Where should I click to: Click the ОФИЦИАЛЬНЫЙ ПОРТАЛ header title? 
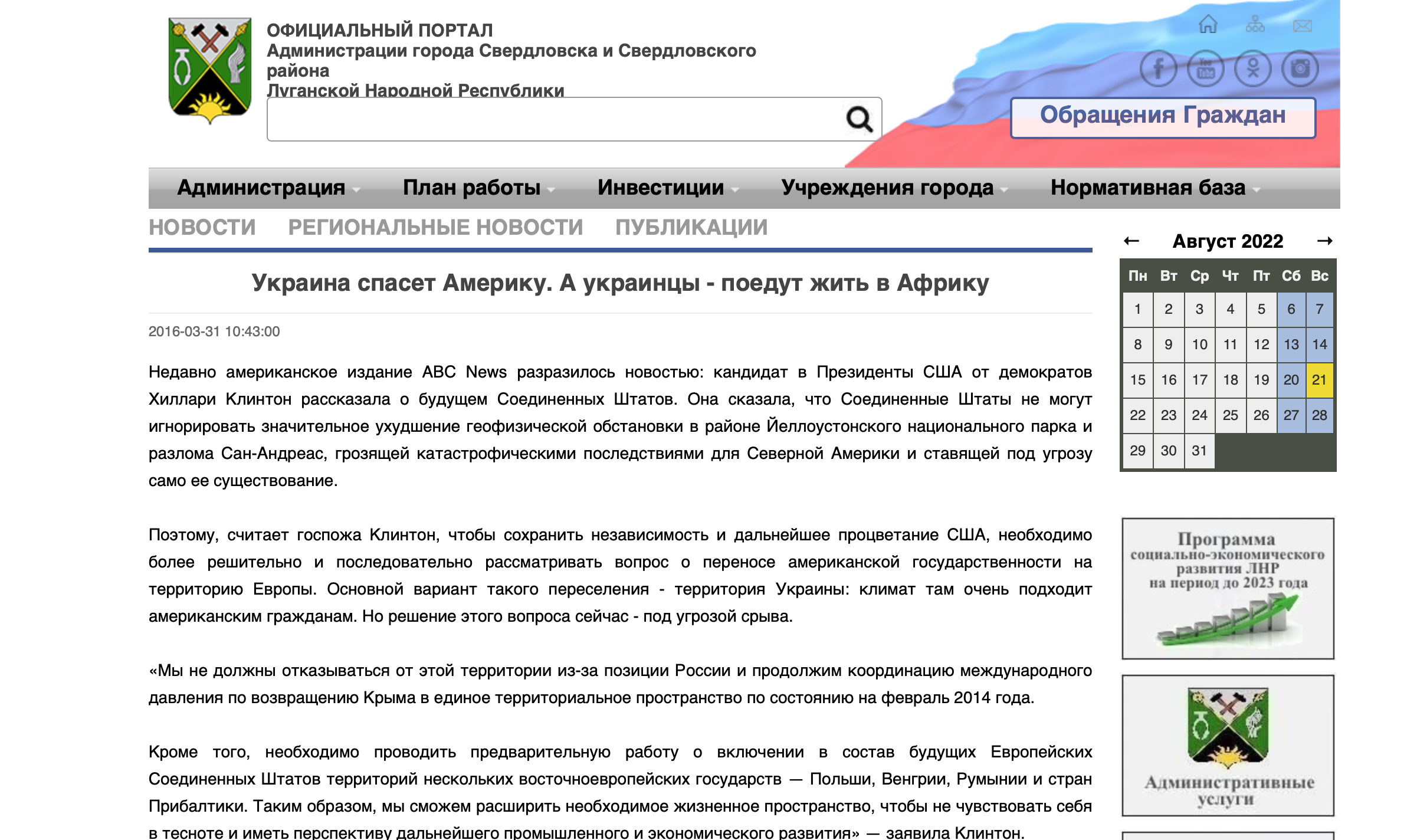[x=379, y=30]
